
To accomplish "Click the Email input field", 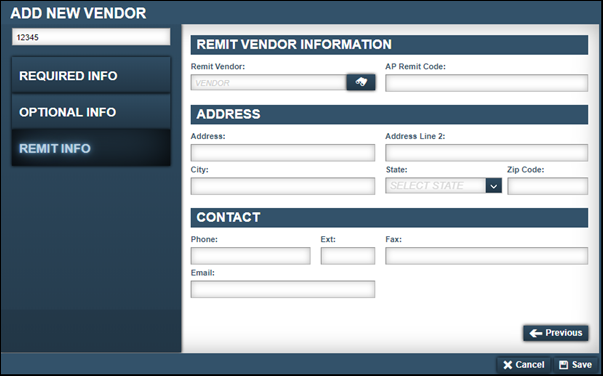I will pyautogui.click(x=283, y=289).
